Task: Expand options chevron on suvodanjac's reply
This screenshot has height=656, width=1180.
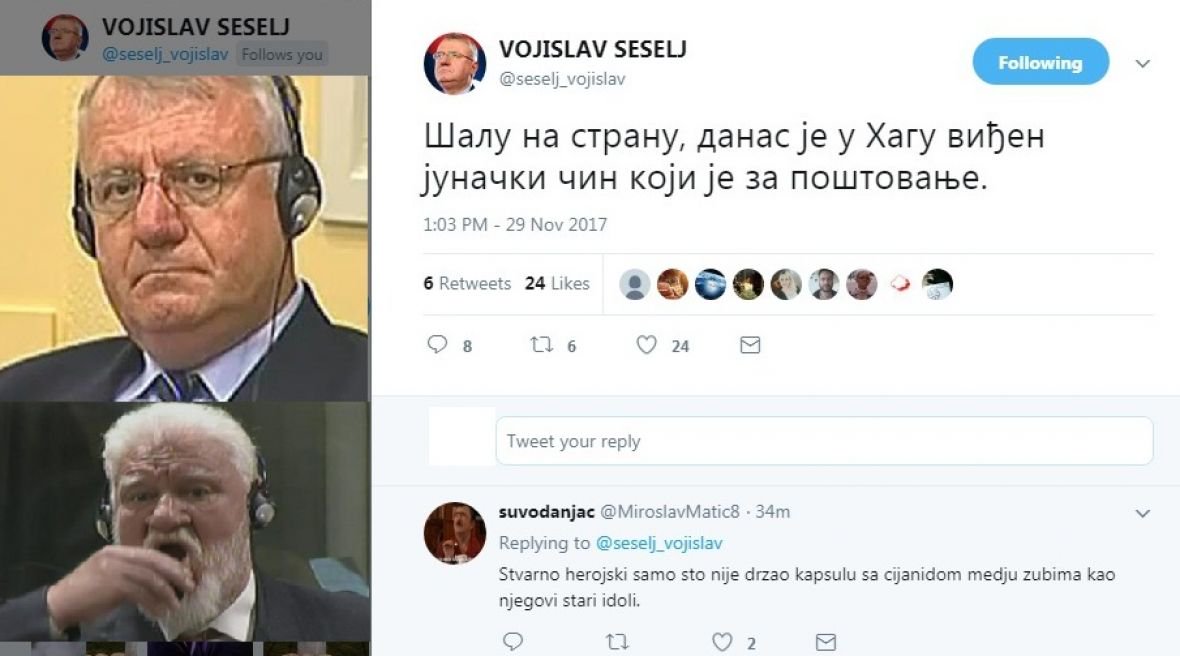Action: [x=1142, y=514]
